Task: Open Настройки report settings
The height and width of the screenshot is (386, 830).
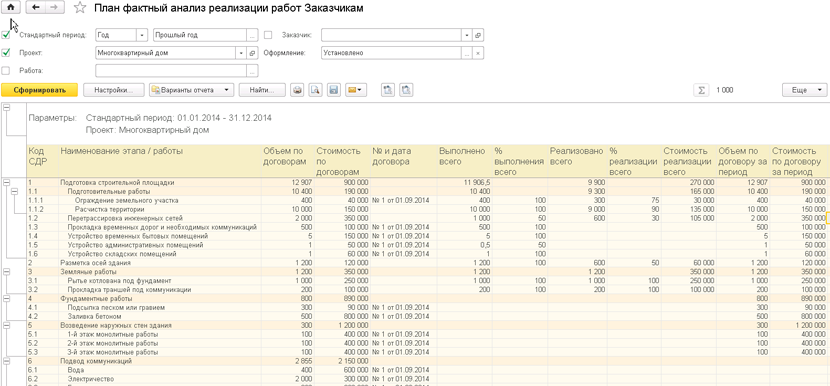Action: click(x=114, y=90)
